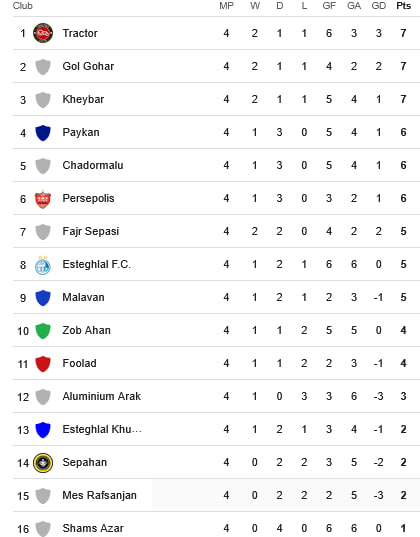Click Gol Gohar's gray placeholder shield

43,67
